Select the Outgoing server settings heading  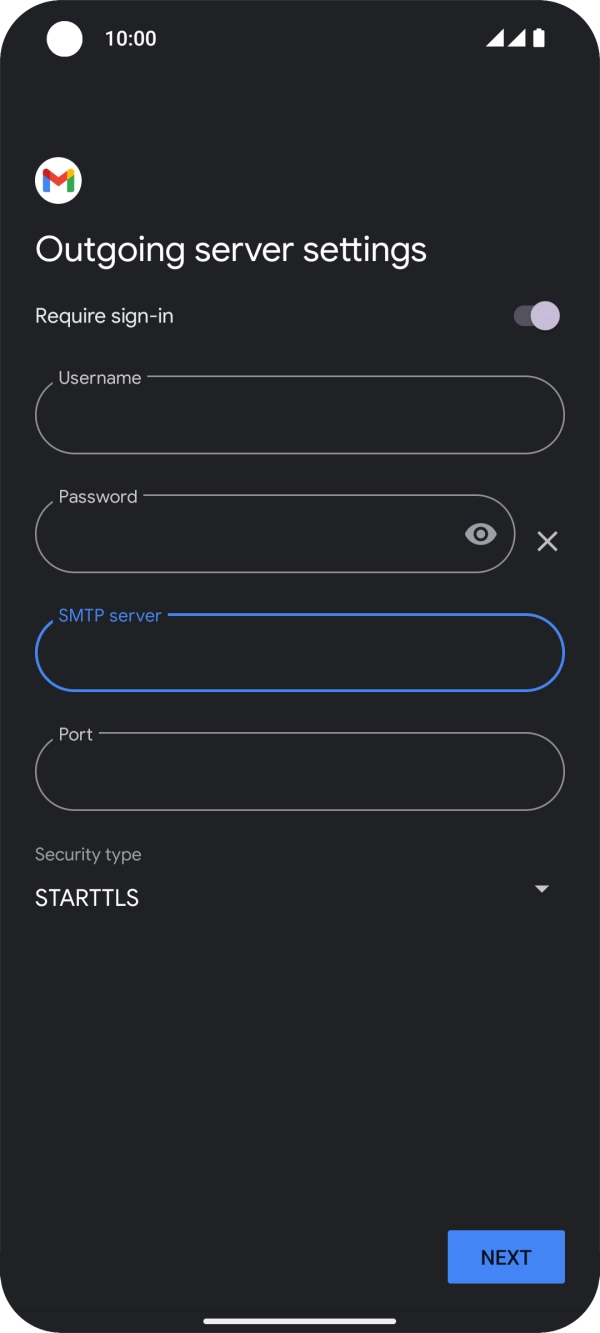coord(231,249)
